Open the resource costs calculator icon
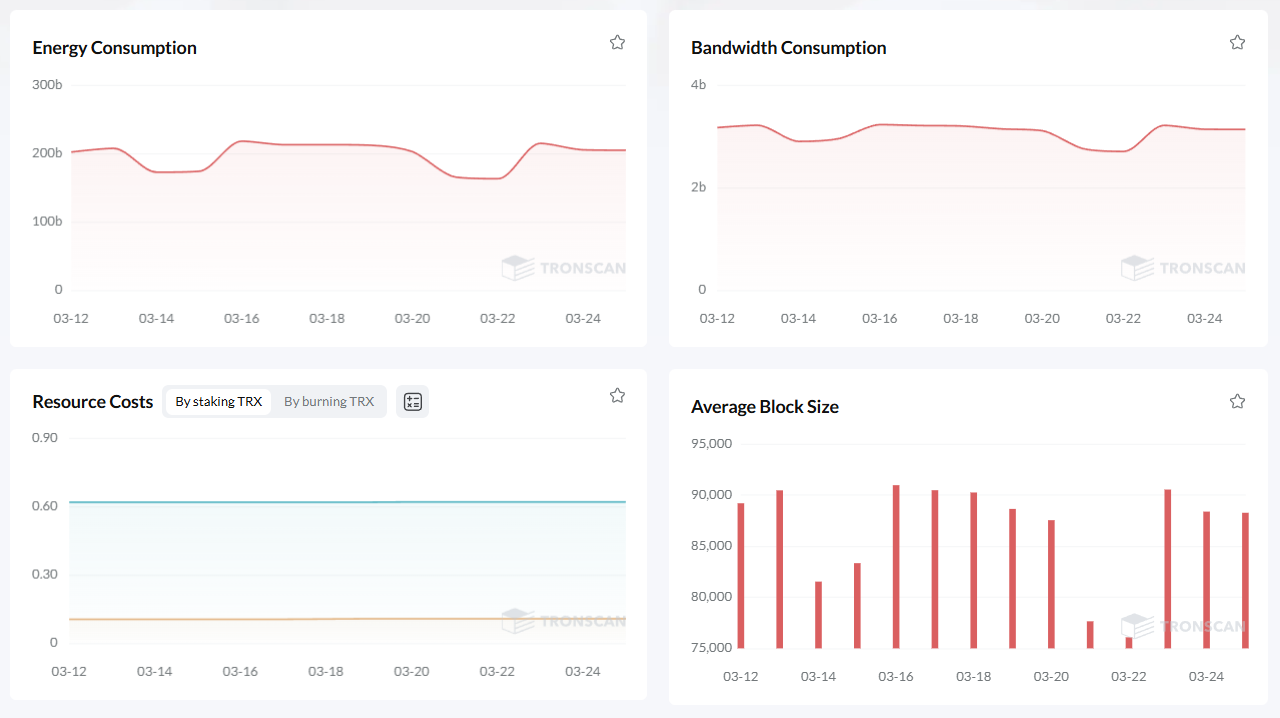 point(412,402)
